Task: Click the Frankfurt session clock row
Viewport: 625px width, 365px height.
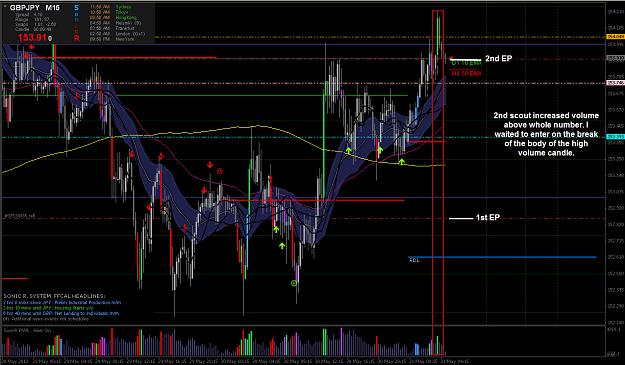Action: coord(112,28)
